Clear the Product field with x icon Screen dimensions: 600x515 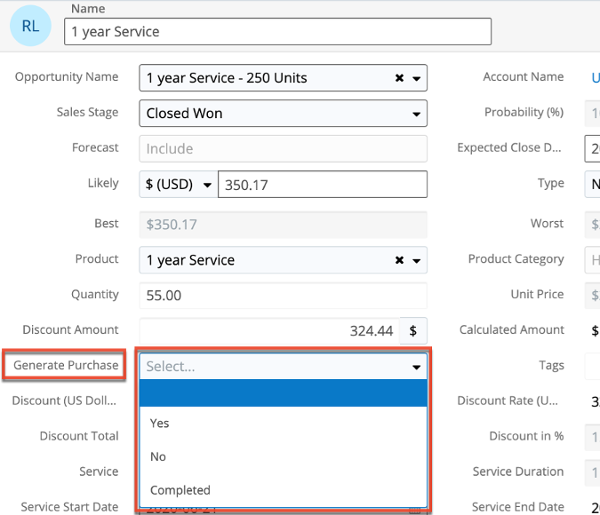399,260
